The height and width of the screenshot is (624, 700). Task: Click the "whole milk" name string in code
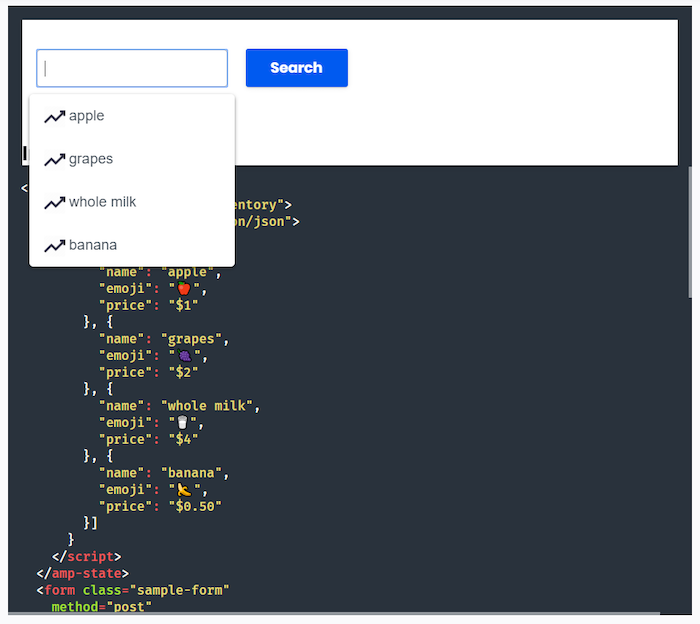tap(207, 406)
